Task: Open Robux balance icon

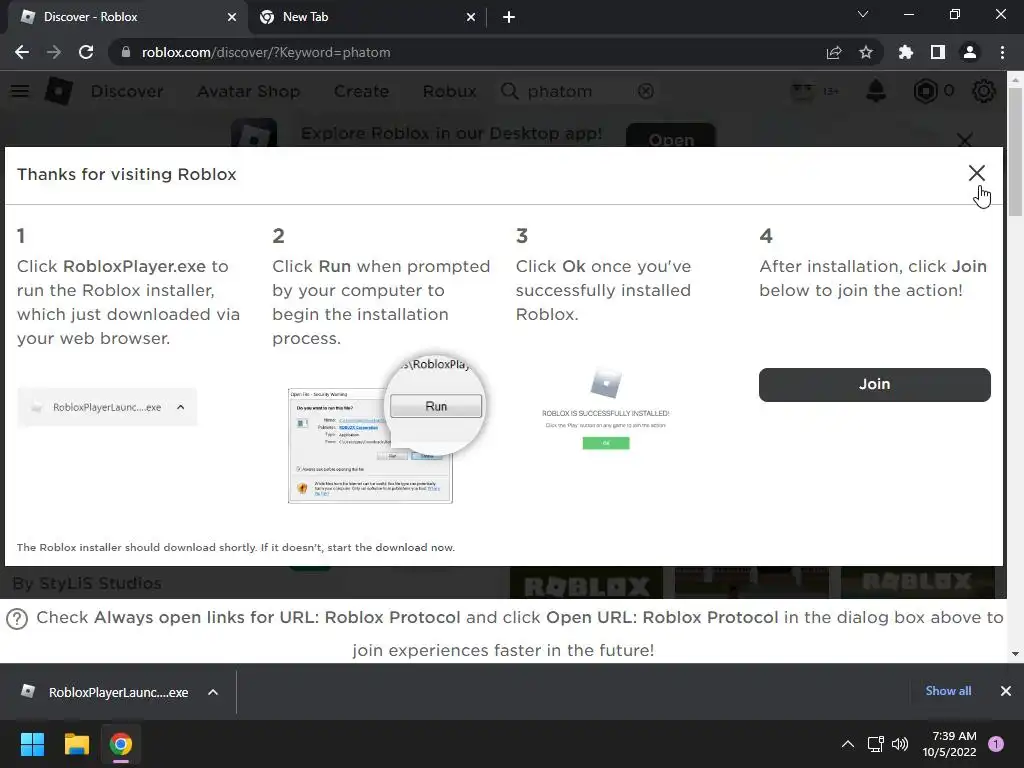Action: coord(925,91)
